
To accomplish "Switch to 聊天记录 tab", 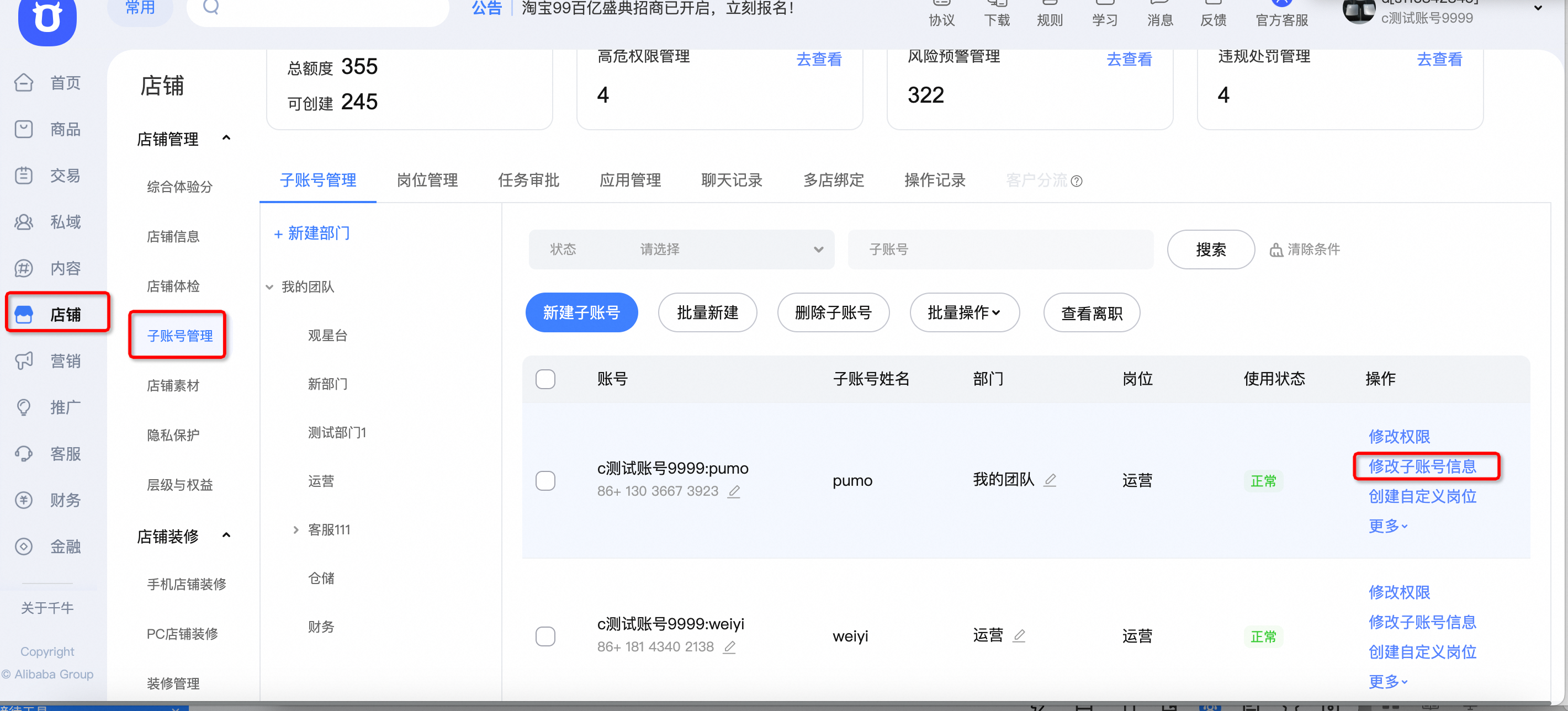I will (732, 180).
